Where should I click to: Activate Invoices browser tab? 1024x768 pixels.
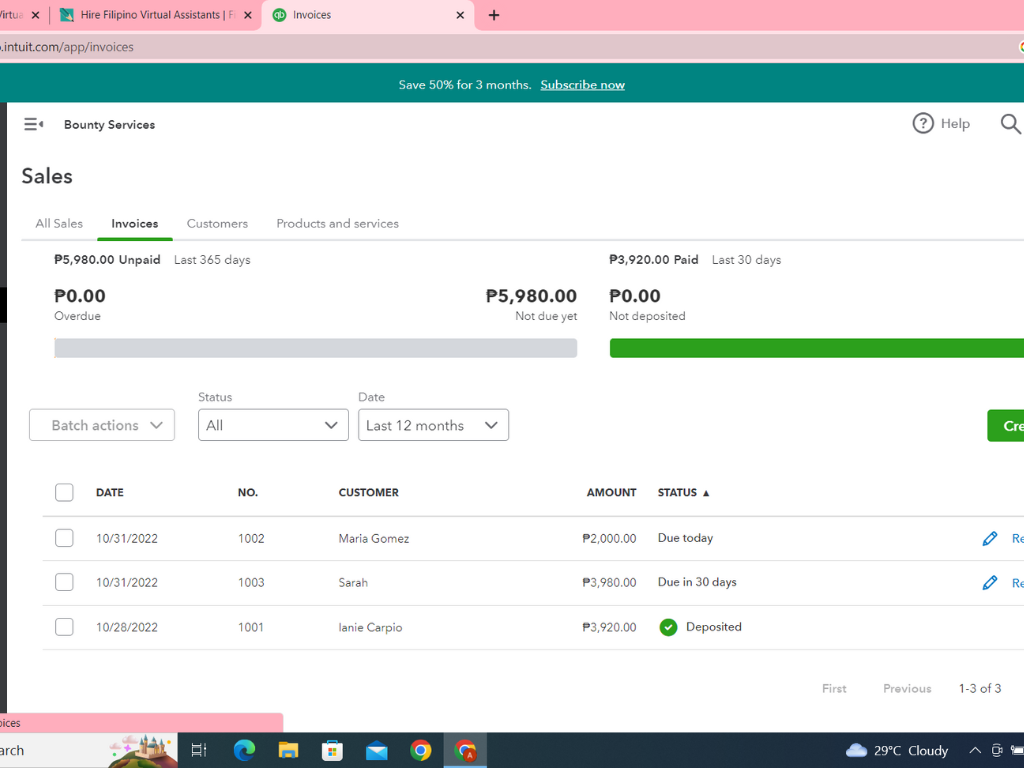coord(368,15)
